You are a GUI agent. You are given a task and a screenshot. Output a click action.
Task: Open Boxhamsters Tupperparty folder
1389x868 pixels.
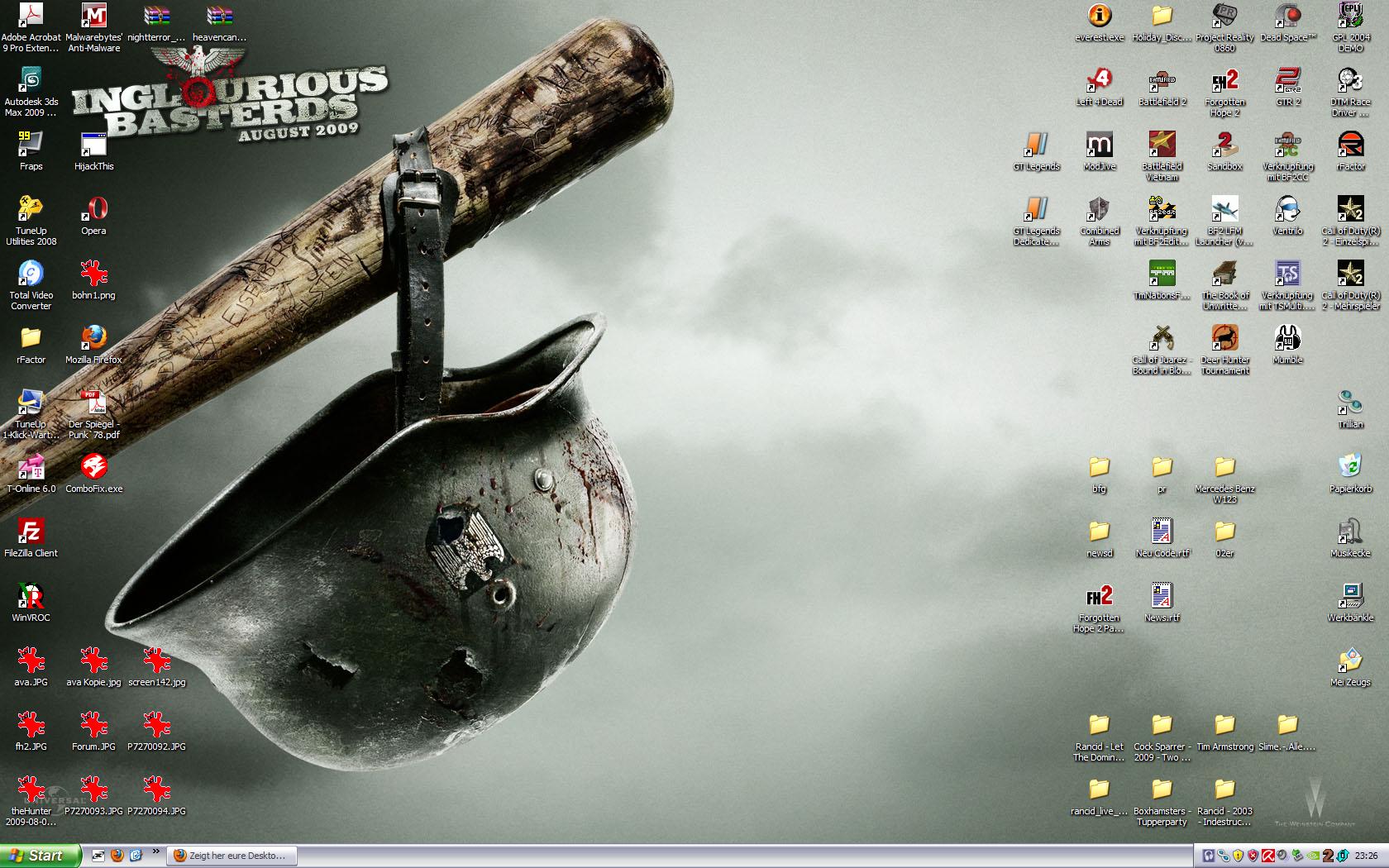[1162, 801]
